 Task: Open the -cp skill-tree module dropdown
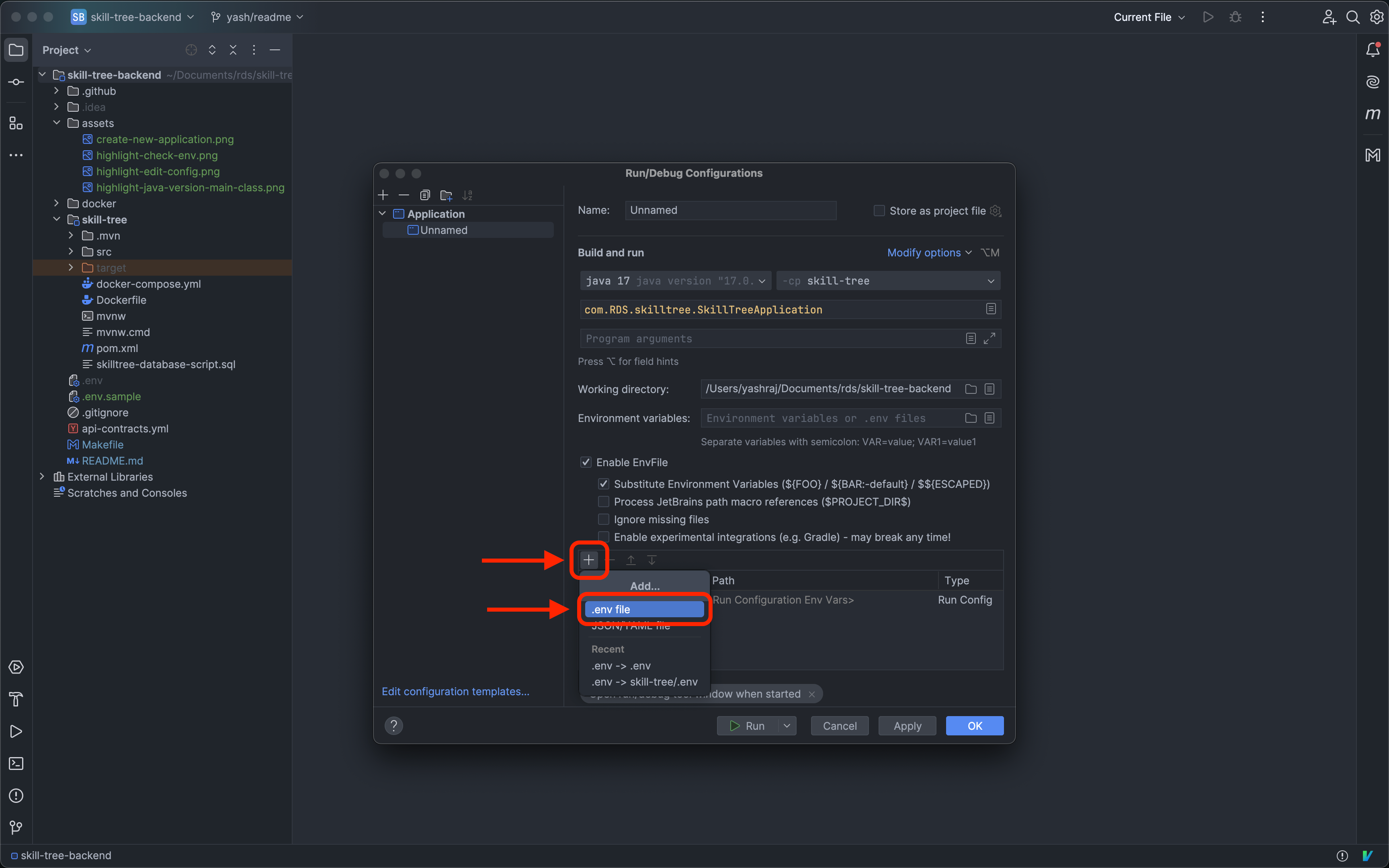pyautogui.click(x=888, y=281)
